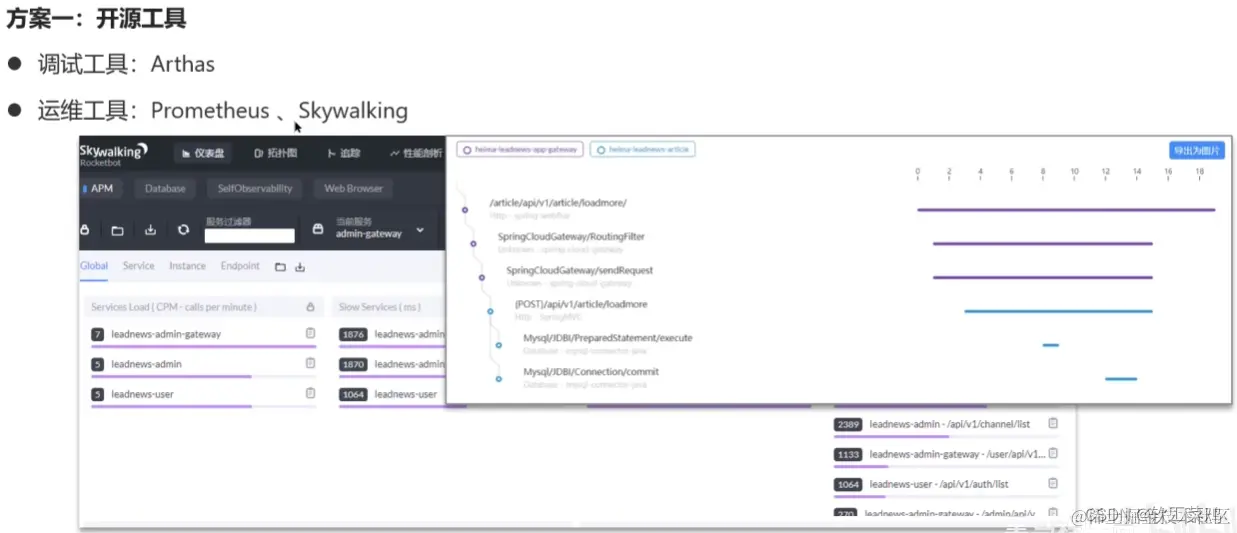
Task: Open the 仪表盘 dashboard menu
Action: (204, 153)
